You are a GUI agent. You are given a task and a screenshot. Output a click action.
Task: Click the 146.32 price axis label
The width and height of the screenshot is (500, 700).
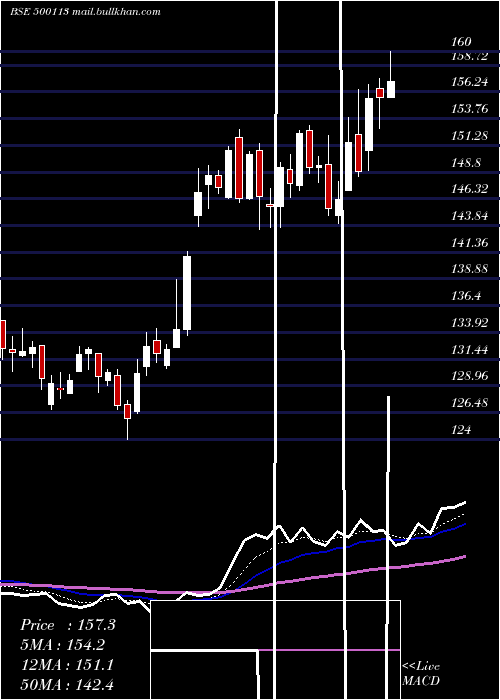pos(469,189)
